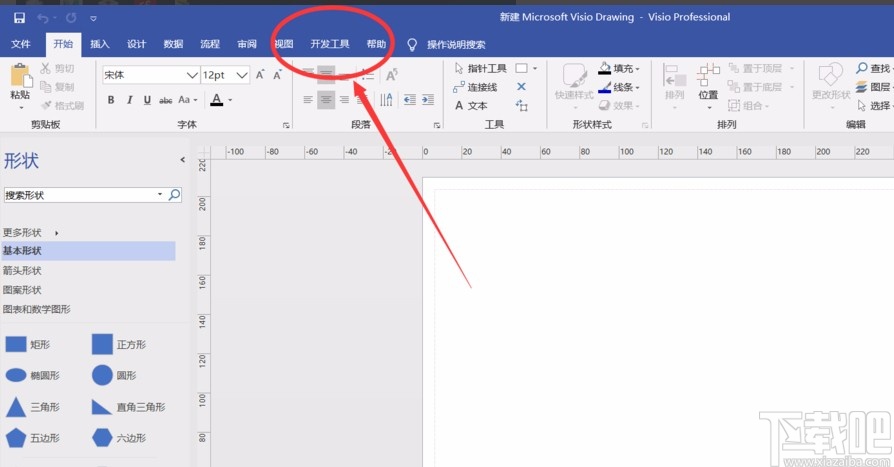Collapse the 形状 shapes panel arrow

(x=182, y=160)
